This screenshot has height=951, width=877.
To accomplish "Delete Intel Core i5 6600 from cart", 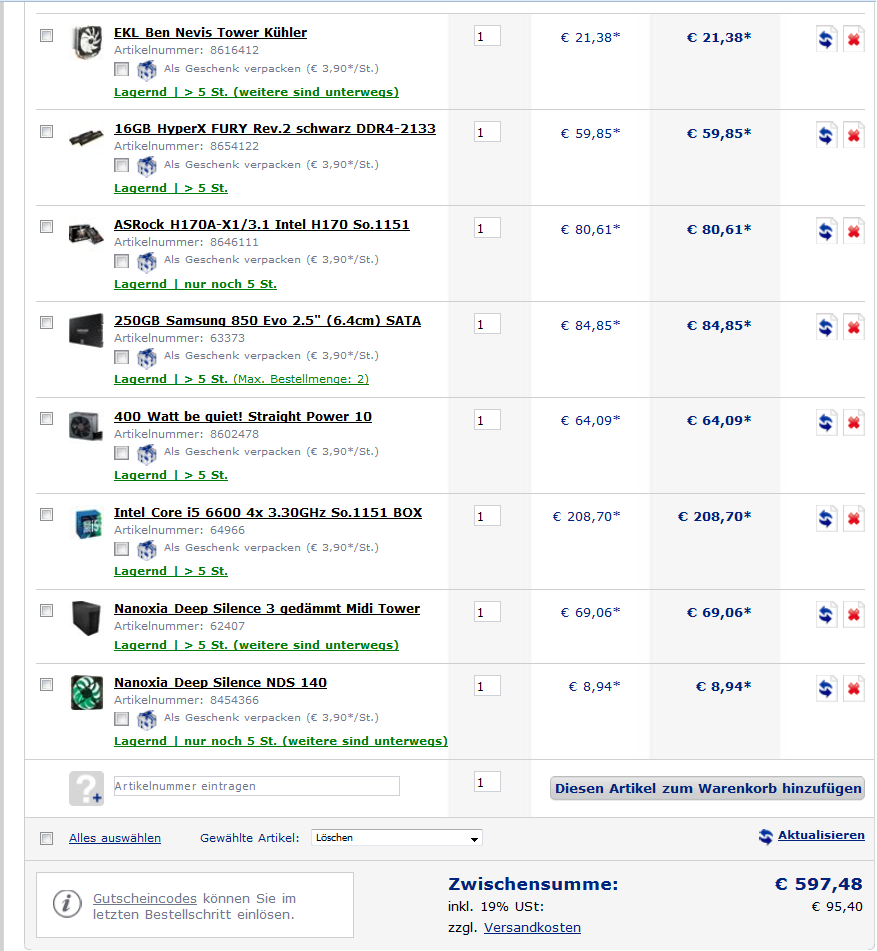I will click(x=853, y=518).
